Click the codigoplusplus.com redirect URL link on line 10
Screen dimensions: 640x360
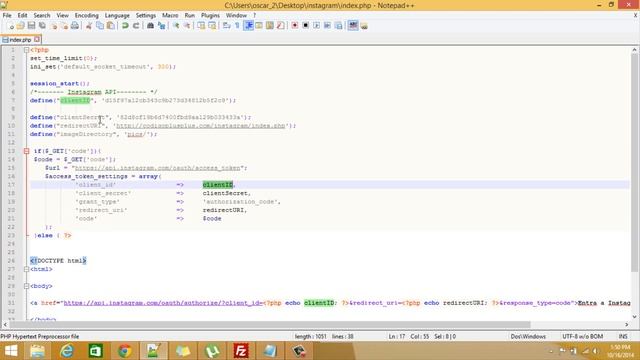click(x=201, y=126)
